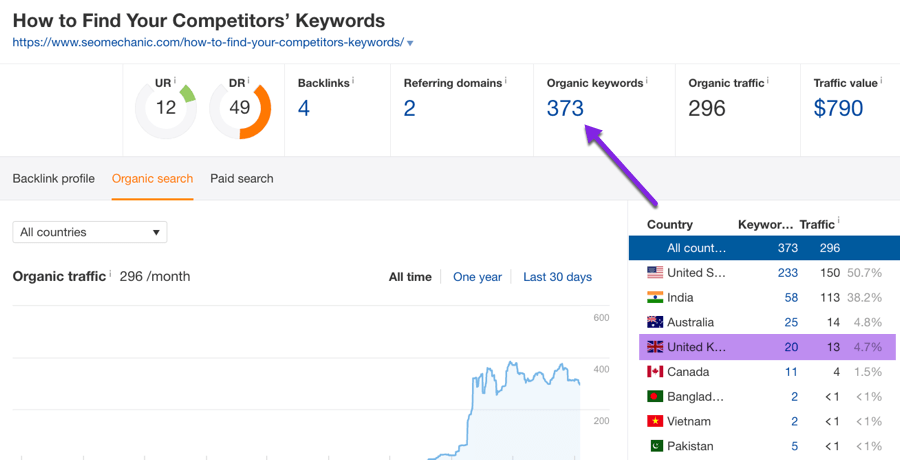The image size is (900, 460).
Task: Click the Bangladesh flag icon
Action: (655, 397)
